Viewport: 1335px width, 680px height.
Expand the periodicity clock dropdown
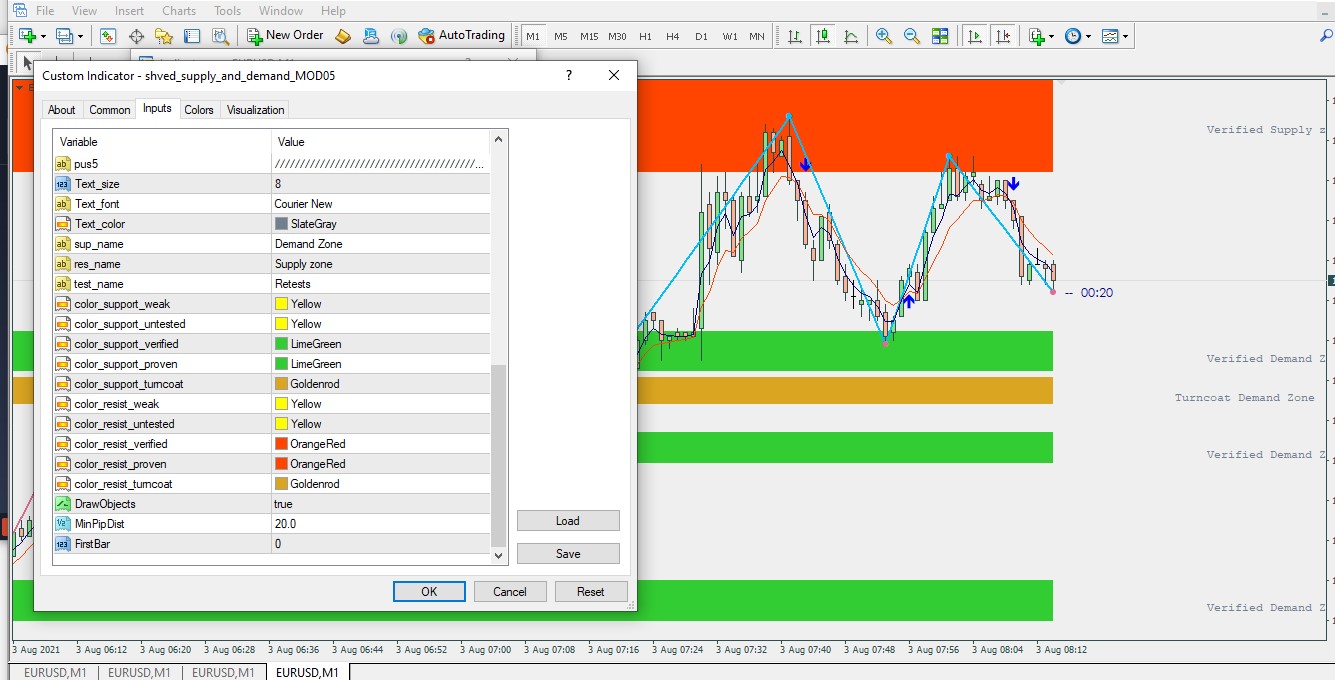[1089, 36]
